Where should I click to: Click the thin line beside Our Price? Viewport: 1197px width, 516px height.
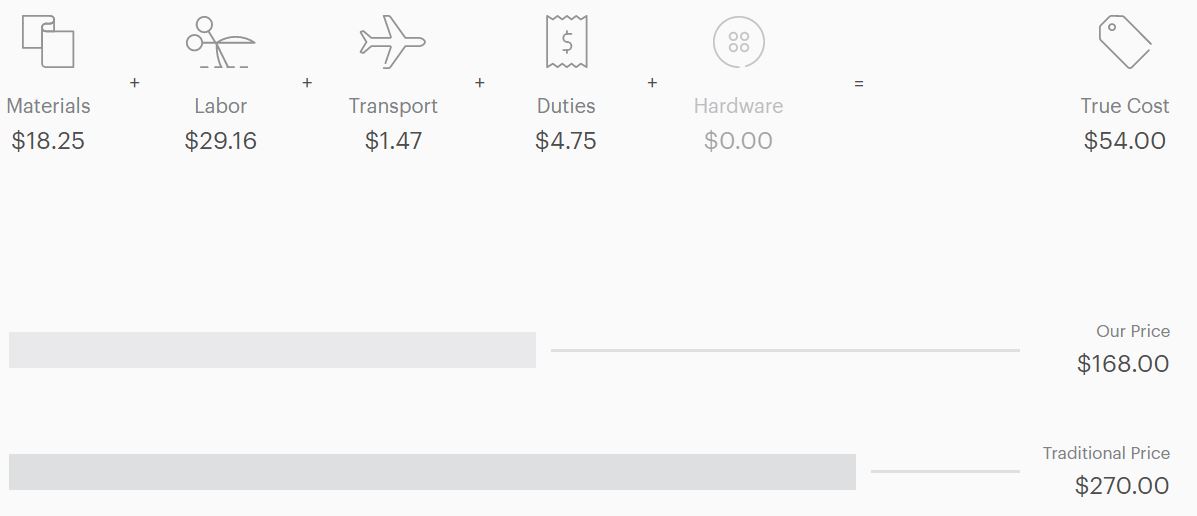786,350
